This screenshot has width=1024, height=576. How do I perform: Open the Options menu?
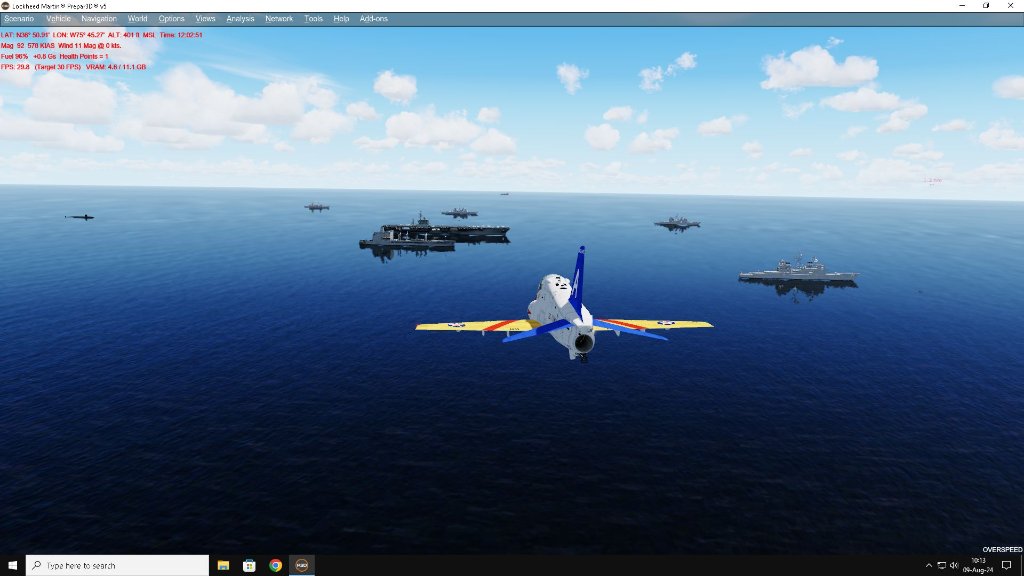[171, 19]
